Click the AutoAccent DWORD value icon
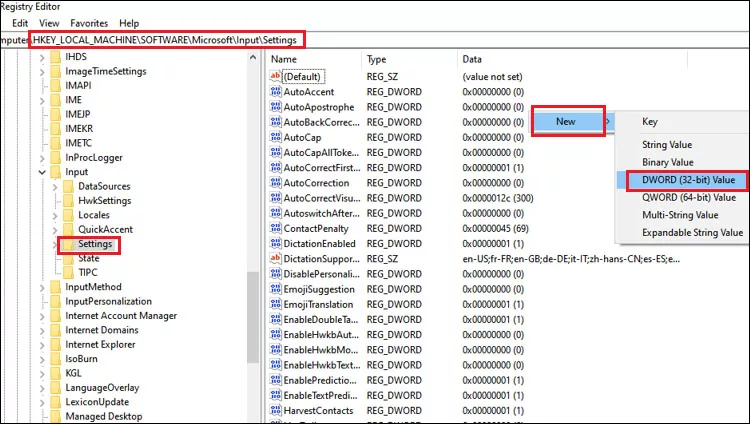This screenshot has height=424, width=750. point(276,91)
